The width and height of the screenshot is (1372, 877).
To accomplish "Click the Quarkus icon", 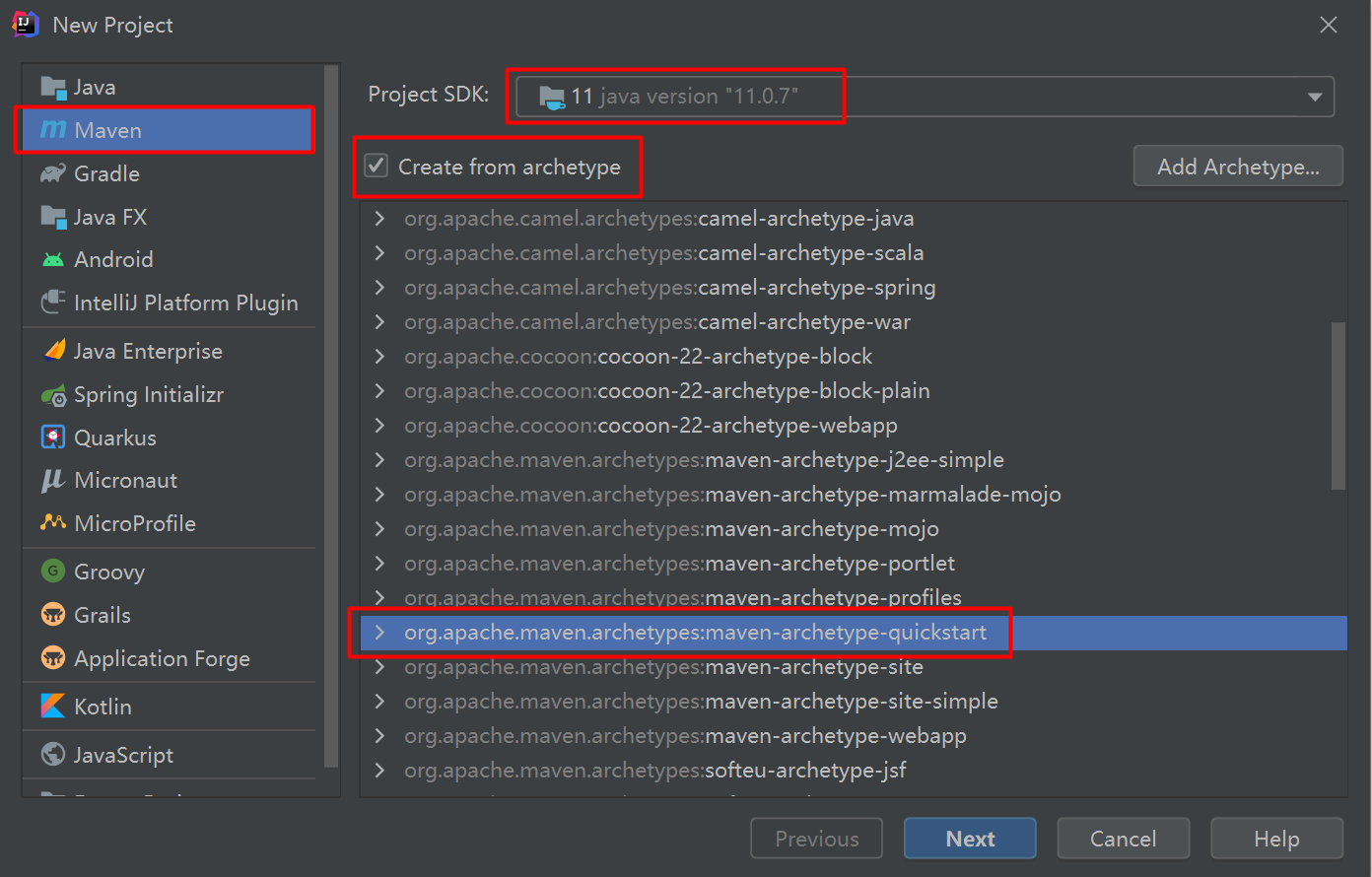I will click(53, 438).
